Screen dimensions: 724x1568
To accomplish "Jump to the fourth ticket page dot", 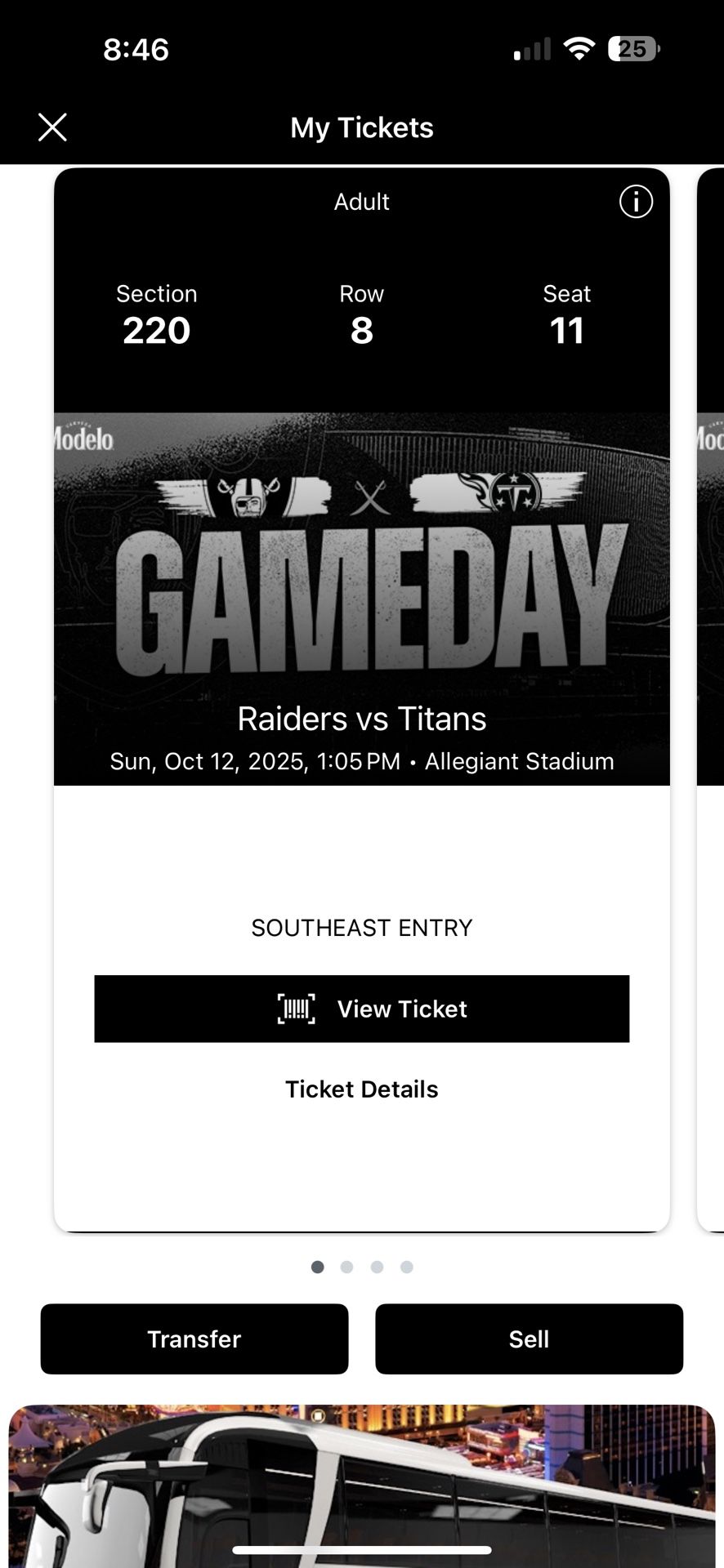I will point(407,1267).
